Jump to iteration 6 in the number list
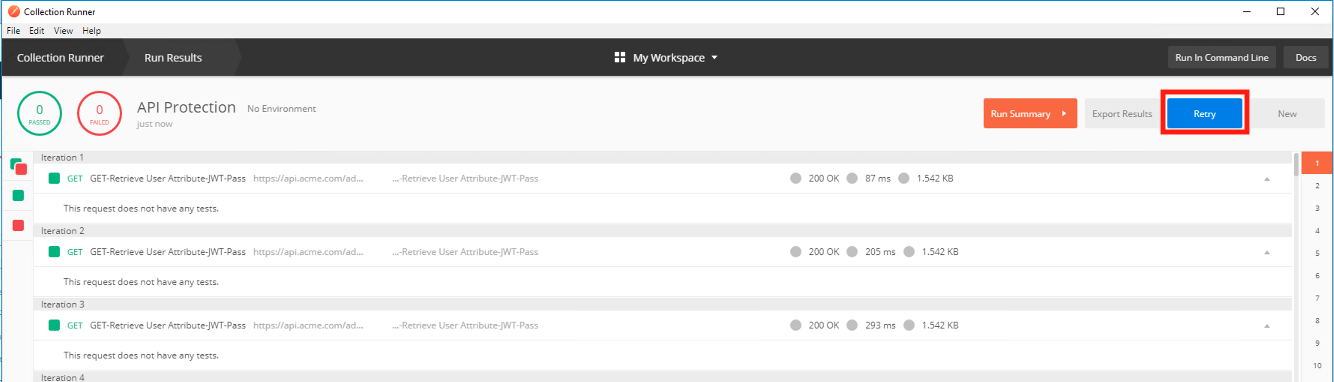The height and width of the screenshot is (382, 1334). pos(1317,276)
